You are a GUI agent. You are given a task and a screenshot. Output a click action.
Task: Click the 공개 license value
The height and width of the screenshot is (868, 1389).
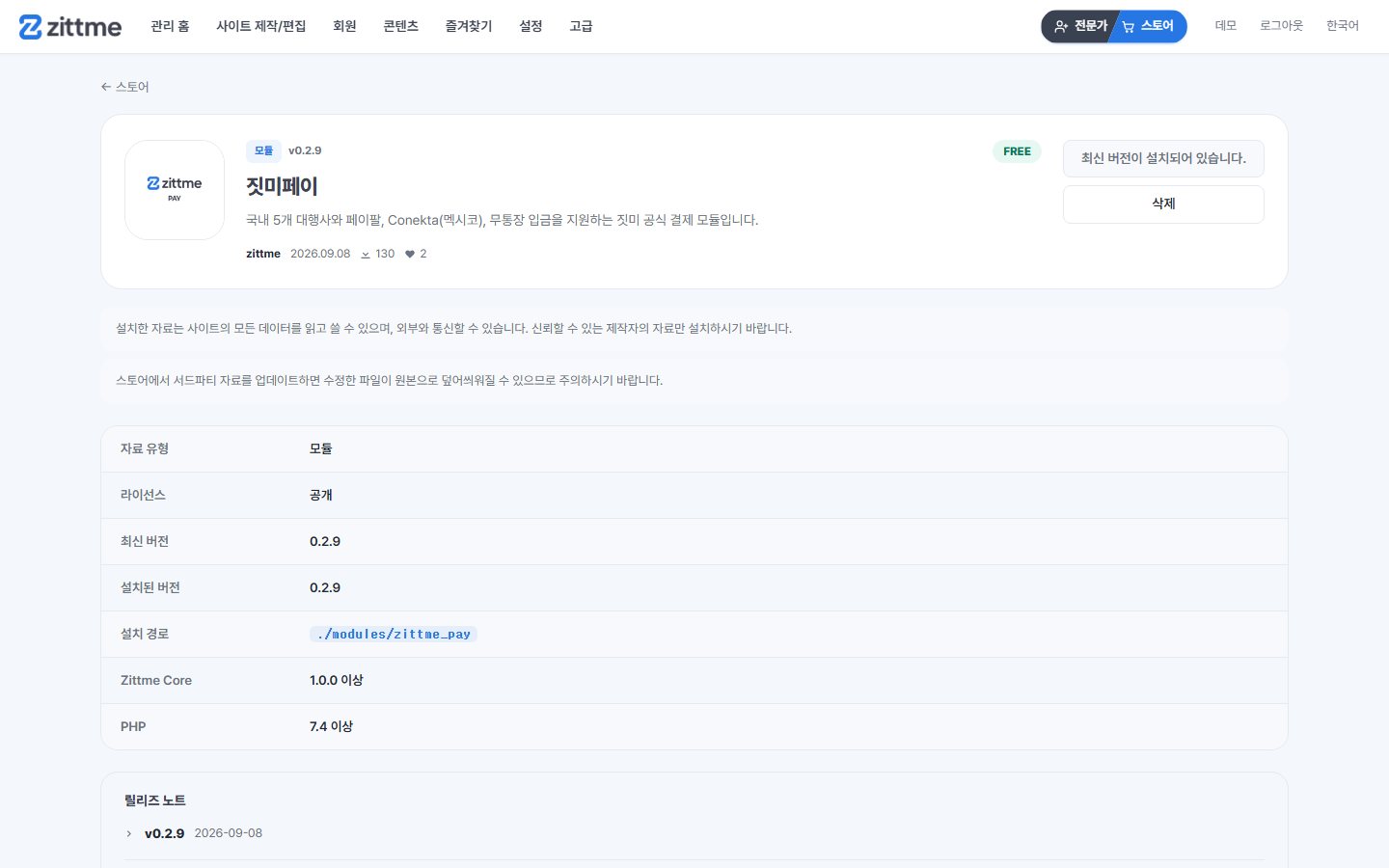pos(321,495)
